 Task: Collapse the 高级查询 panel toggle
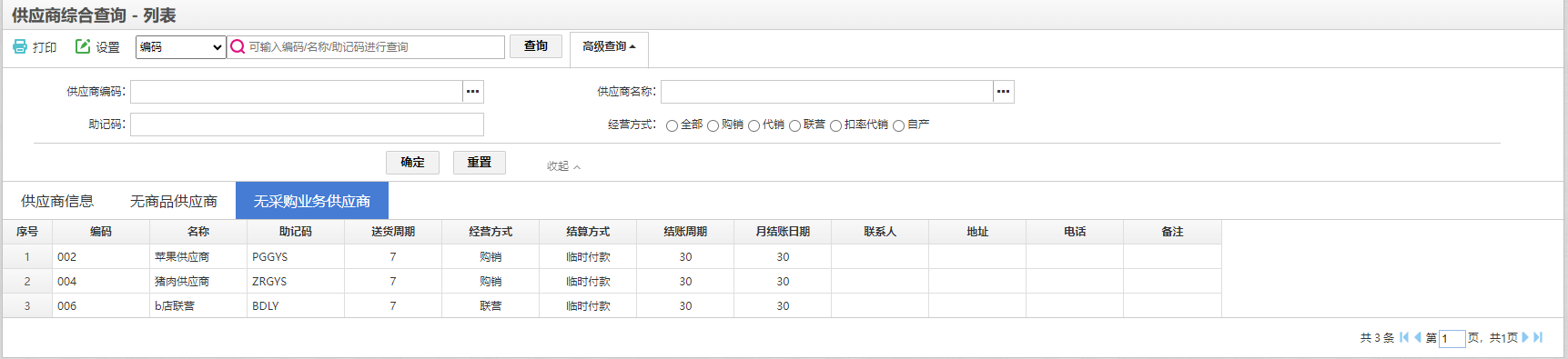pyautogui.click(x=609, y=46)
